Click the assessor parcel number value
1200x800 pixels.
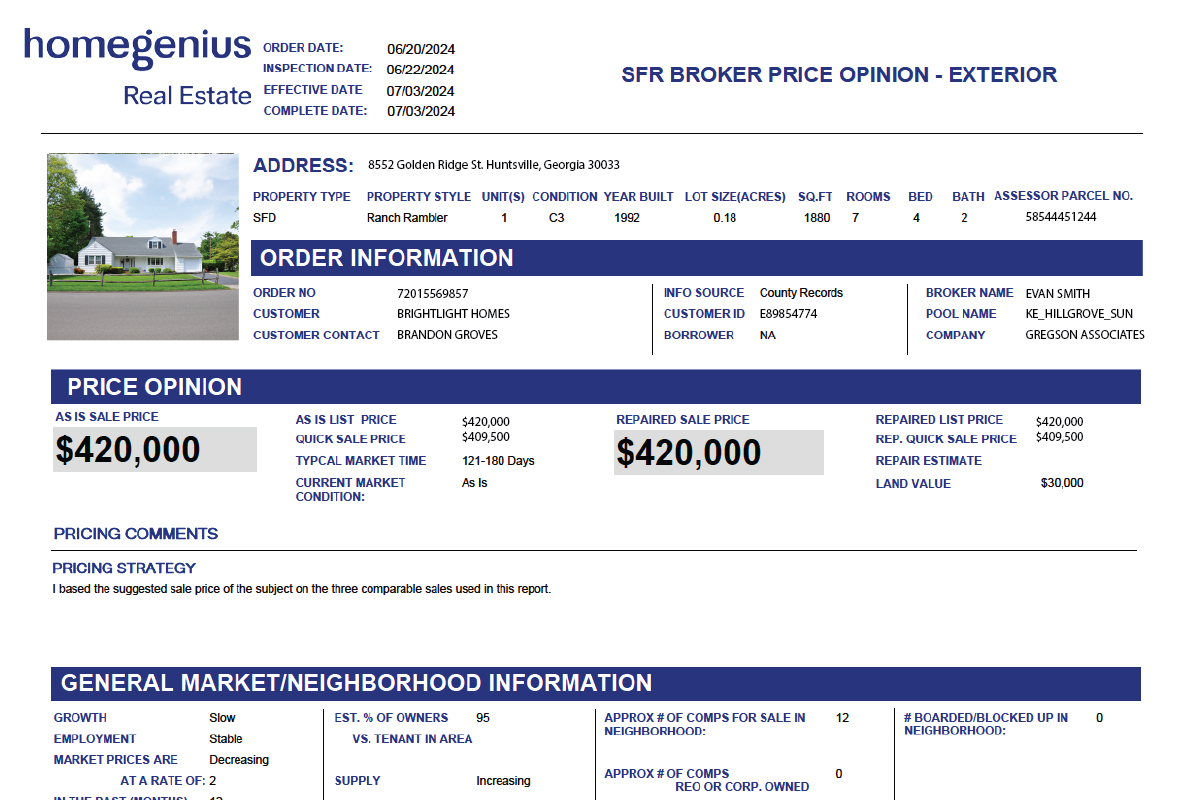[x=1060, y=218]
